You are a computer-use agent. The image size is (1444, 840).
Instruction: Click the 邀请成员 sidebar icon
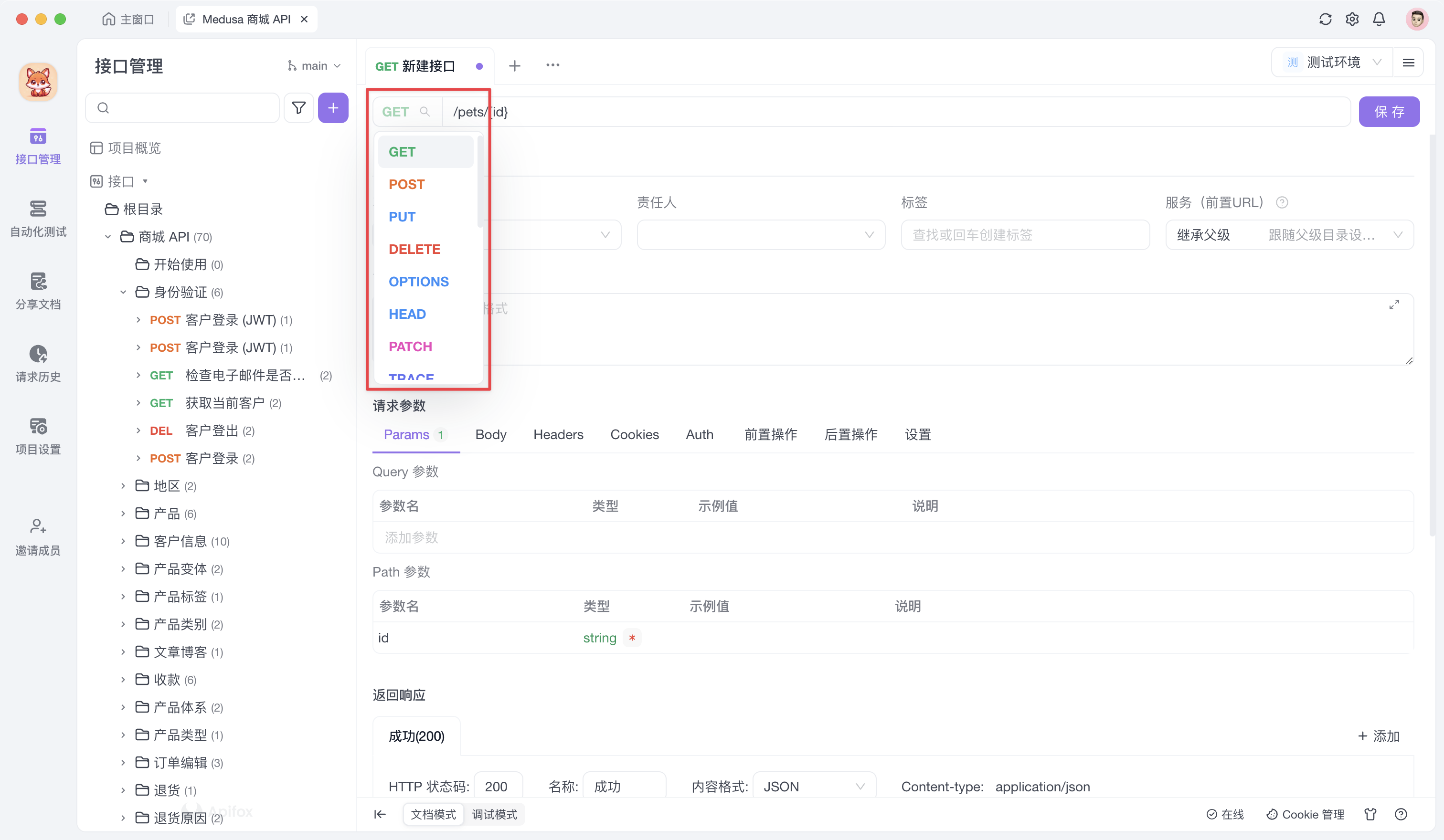coord(38,536)
